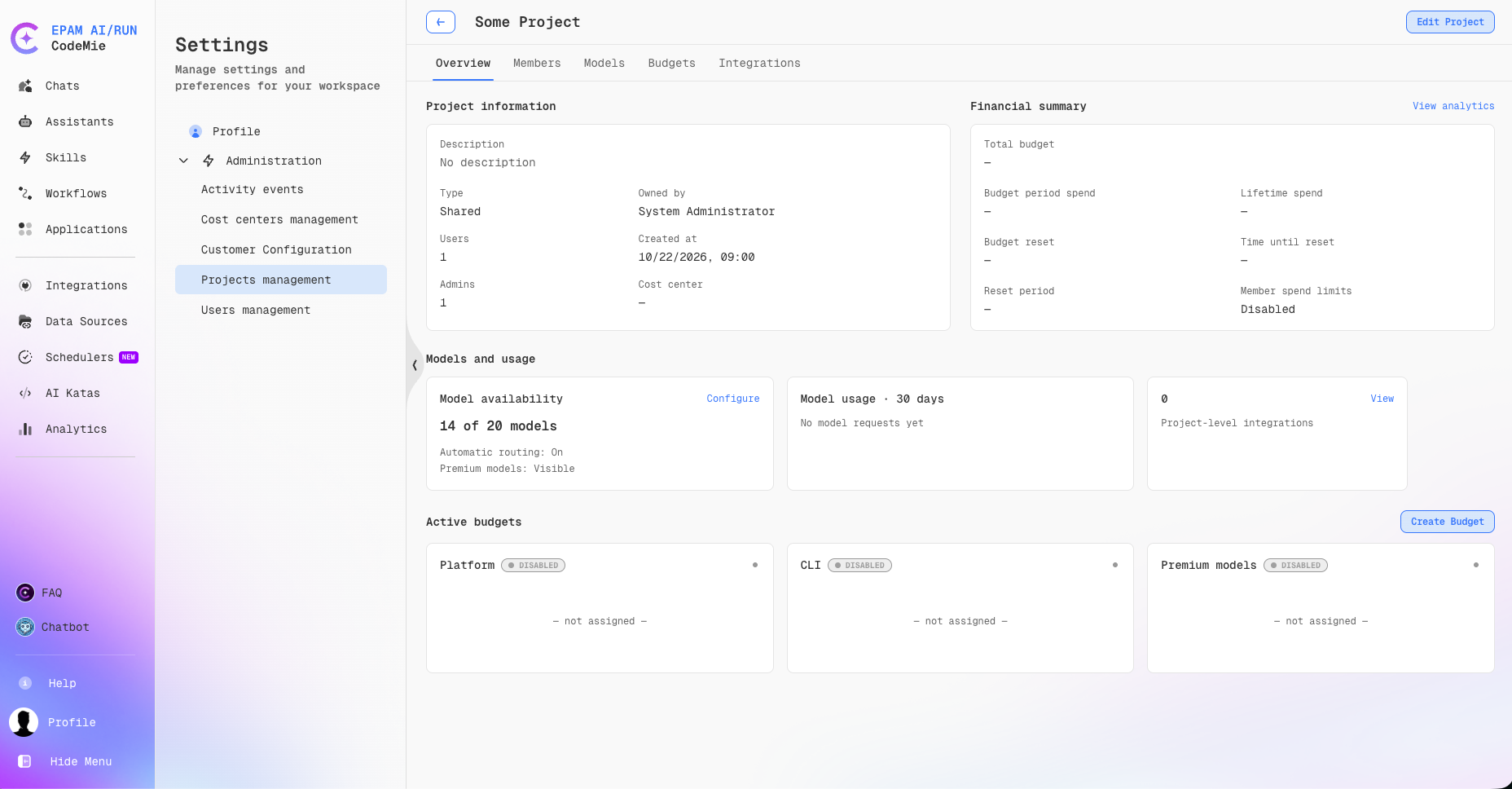Click the FAQ icon
Screen dimensions: 1512x789
tap(25, 593)
